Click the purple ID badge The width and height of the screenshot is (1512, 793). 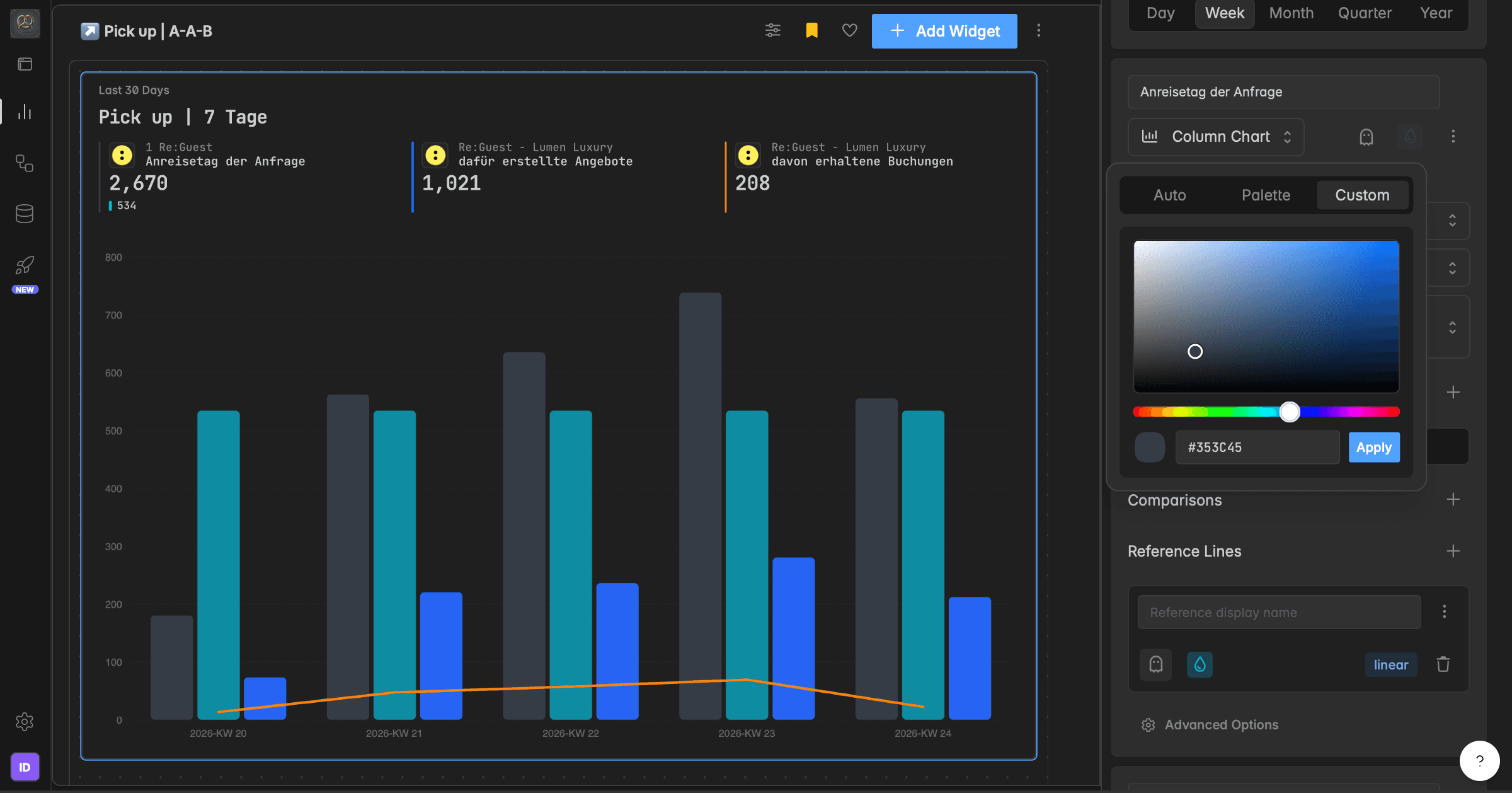click(x=25, y=767)
